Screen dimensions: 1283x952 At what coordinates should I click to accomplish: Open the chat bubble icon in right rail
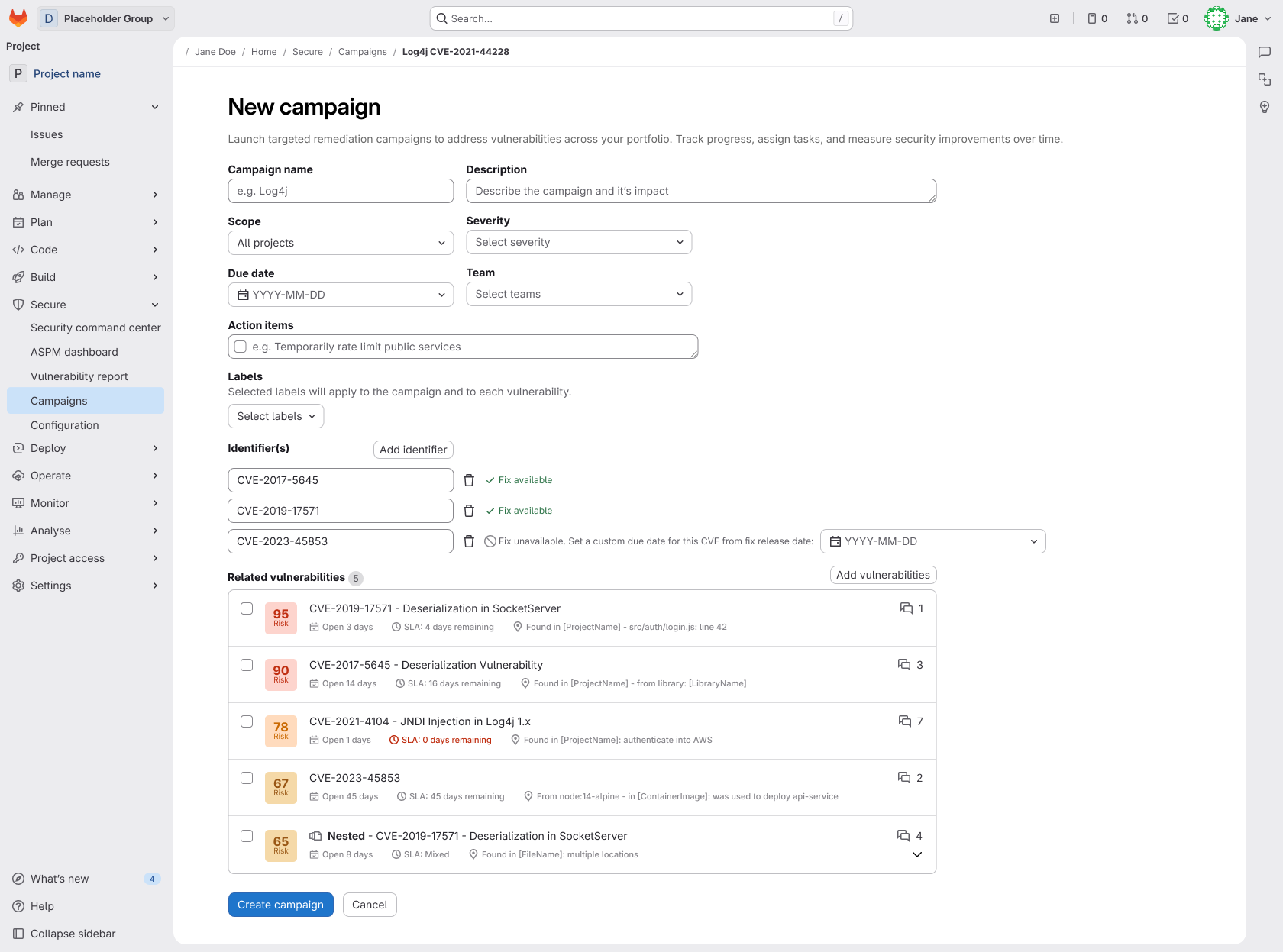coord(1265,52)
